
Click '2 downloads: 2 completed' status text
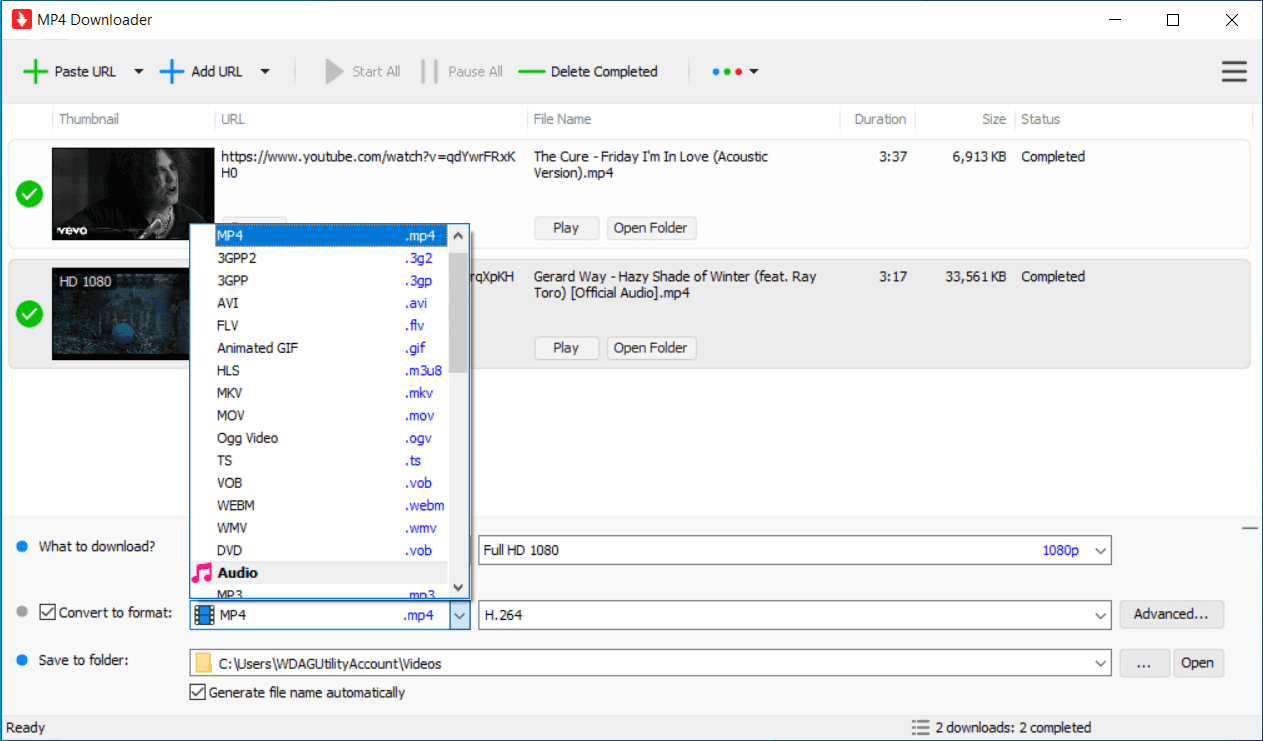tap(1014, 727)
